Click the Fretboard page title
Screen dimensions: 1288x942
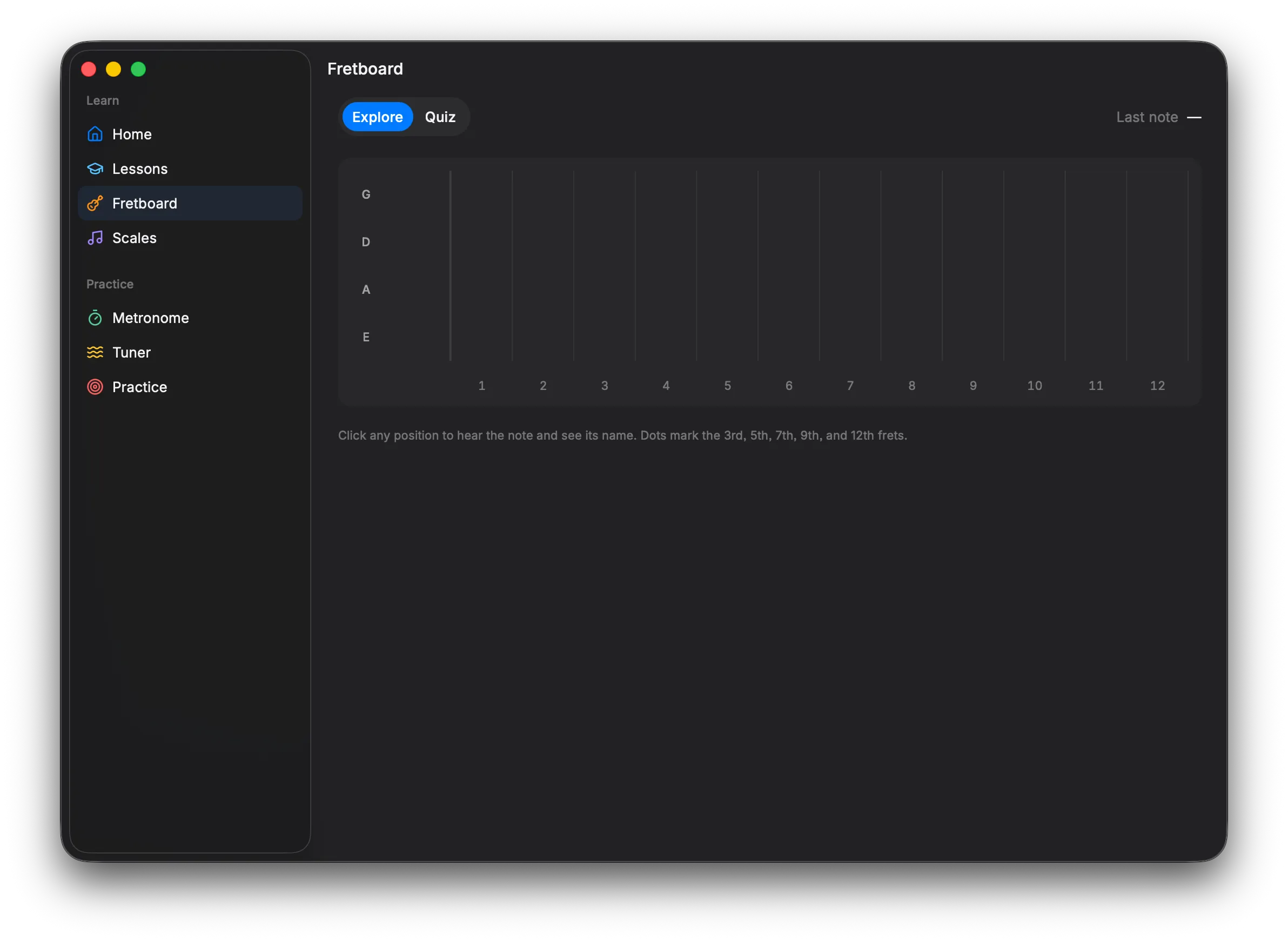[x=365, y=69]
